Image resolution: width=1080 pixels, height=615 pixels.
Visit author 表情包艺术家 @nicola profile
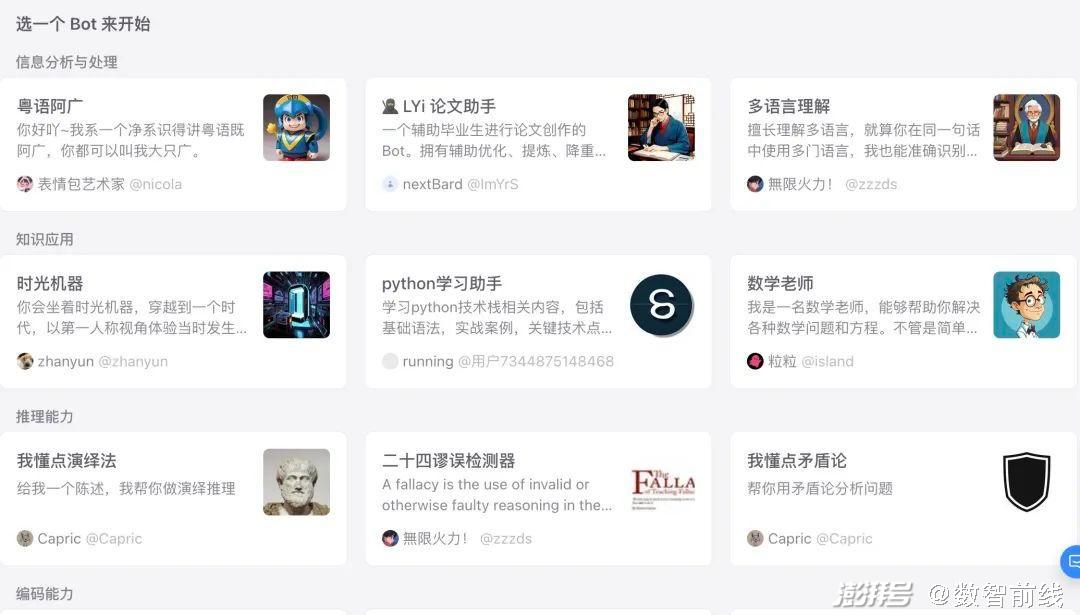click(100, 184)
